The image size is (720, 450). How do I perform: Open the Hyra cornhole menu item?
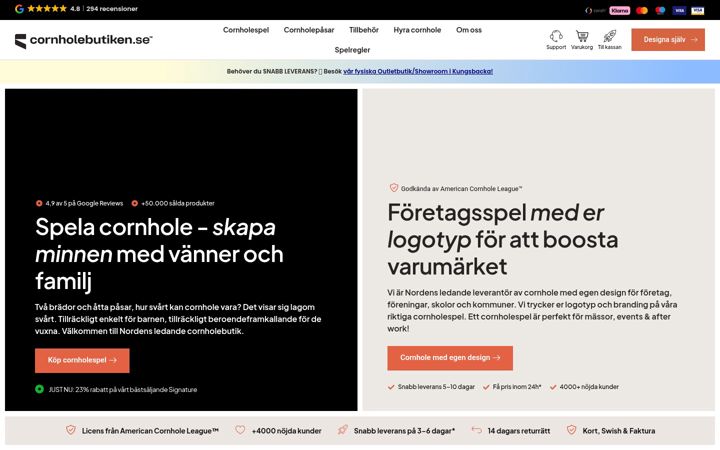tap(417, 30)
